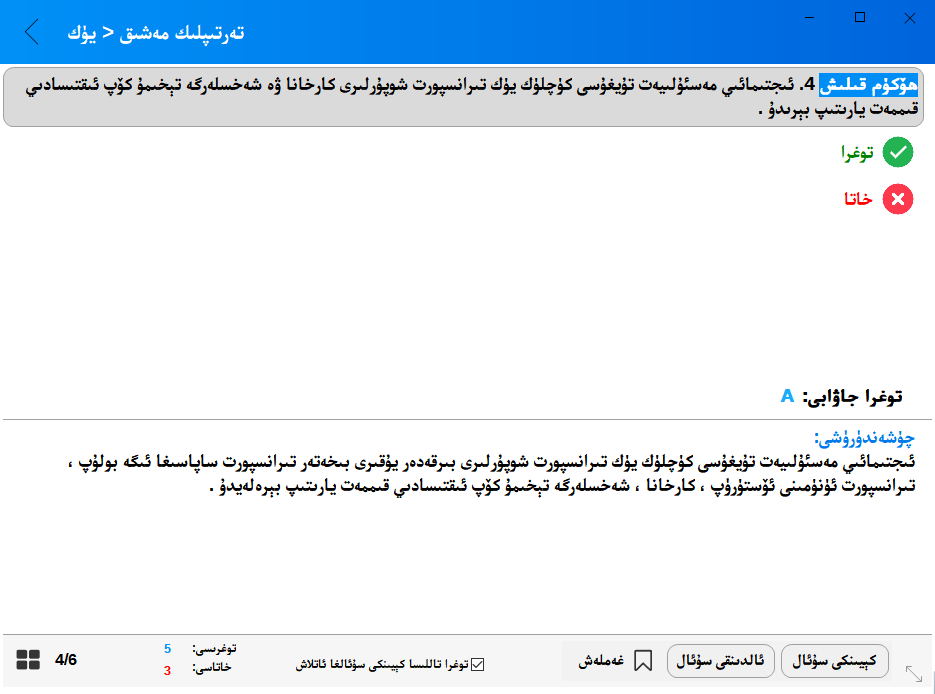Click the bookmark icon beside غەملەش
This screenshot has height=694, width=935.
643,661
